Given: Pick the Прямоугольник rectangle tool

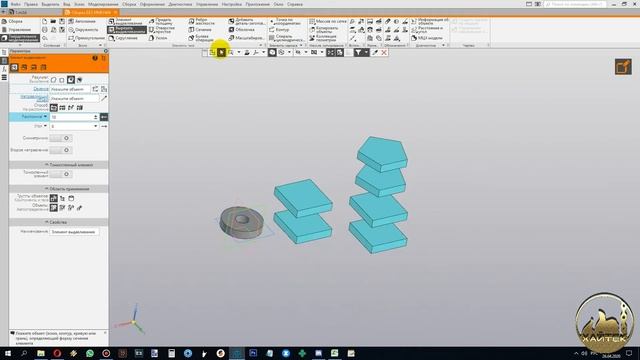Looking at the screenshot, I should tap(87, 38).
